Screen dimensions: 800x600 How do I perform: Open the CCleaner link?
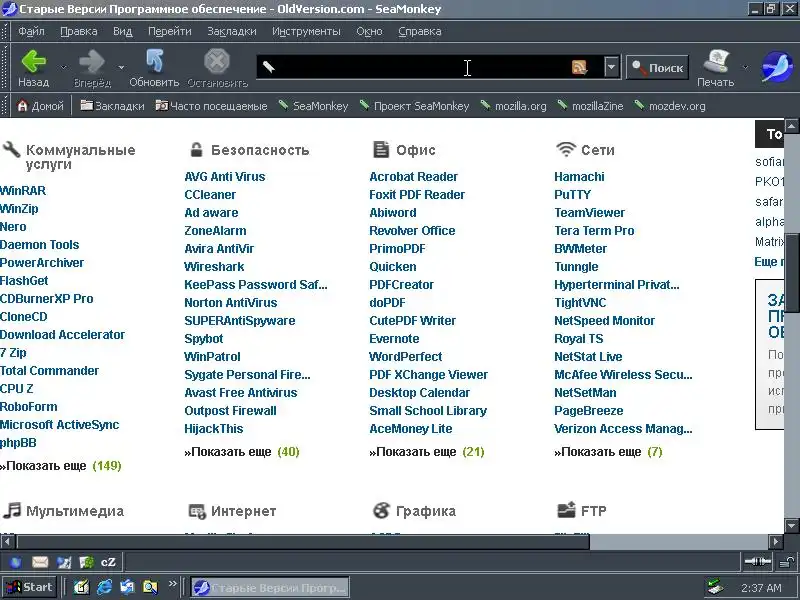pyautogui.click(x=210, y=195)
